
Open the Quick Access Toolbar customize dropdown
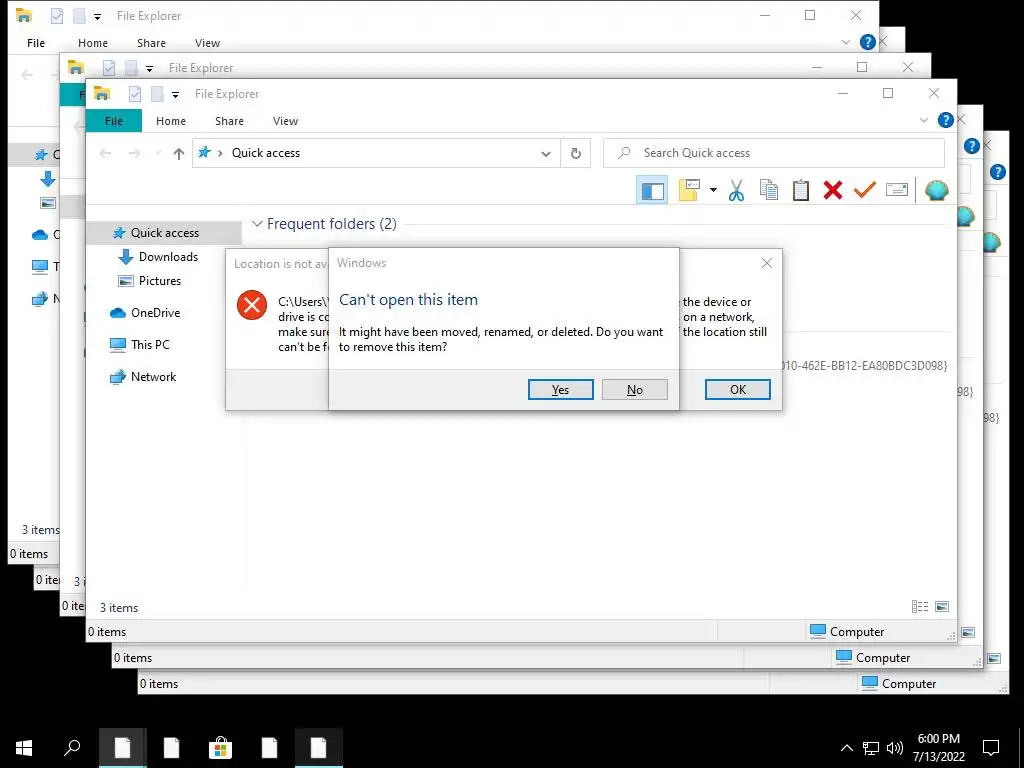(x=175, y=95)
